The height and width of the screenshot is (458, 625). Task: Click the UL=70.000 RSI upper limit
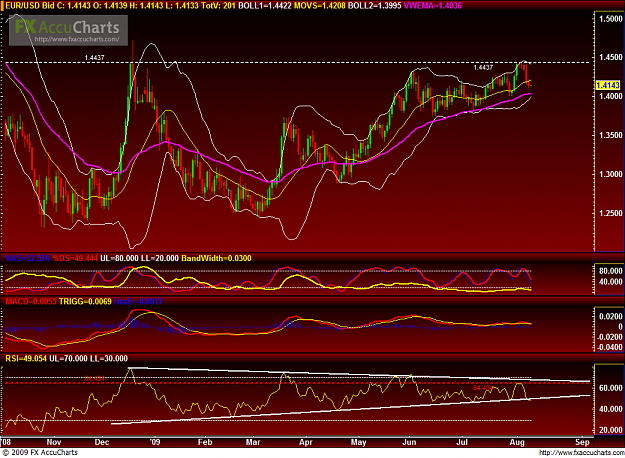68,359
